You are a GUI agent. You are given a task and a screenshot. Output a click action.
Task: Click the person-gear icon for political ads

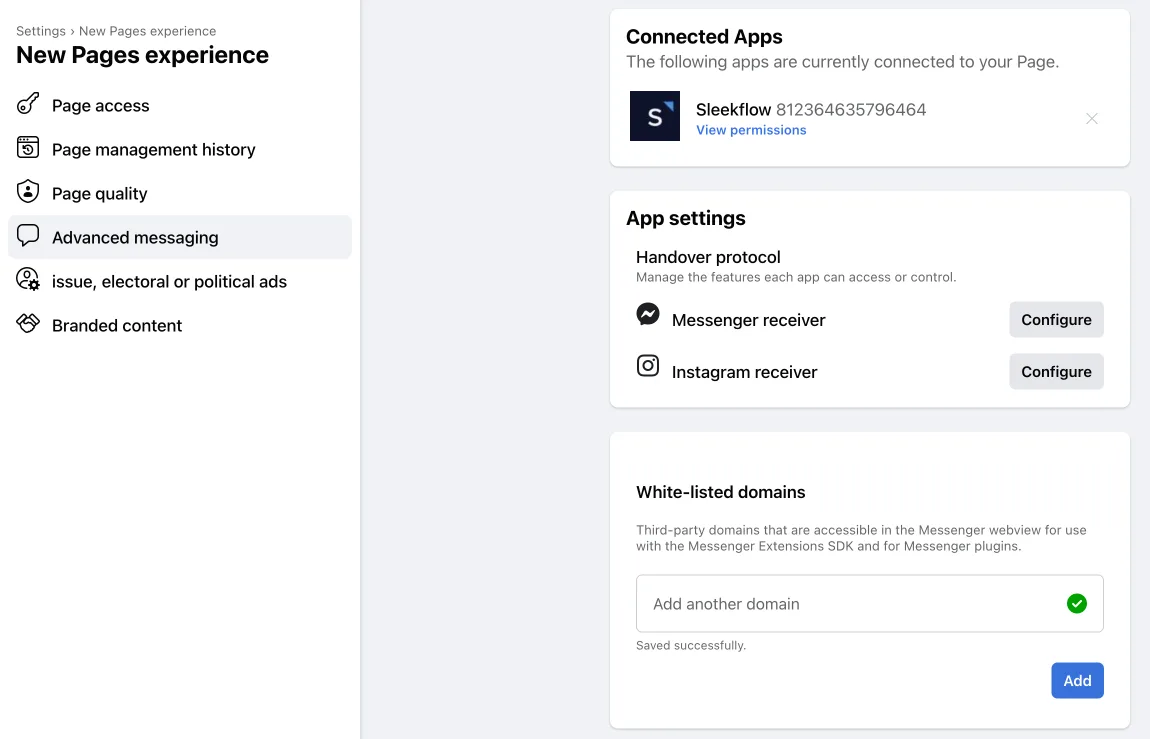click(x=28, y=279)
